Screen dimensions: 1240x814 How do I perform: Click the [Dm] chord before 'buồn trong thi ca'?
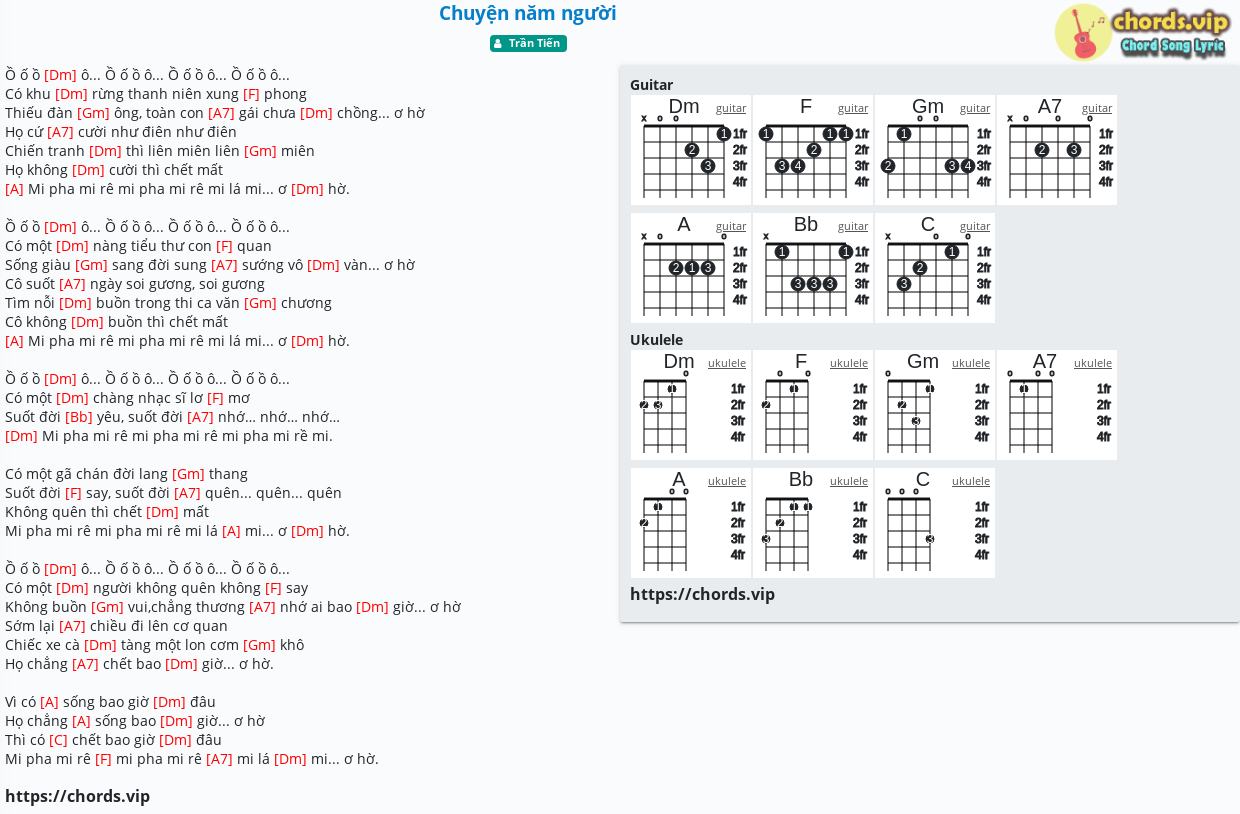pyautogui.click(x=75, y=303)
